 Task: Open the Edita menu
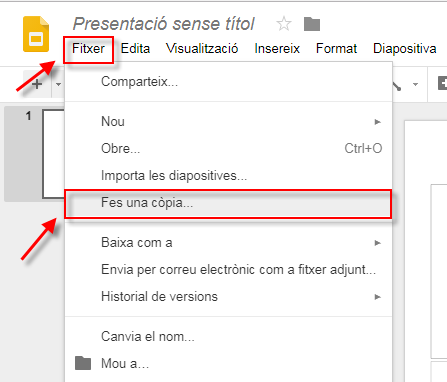click(135, 49)
